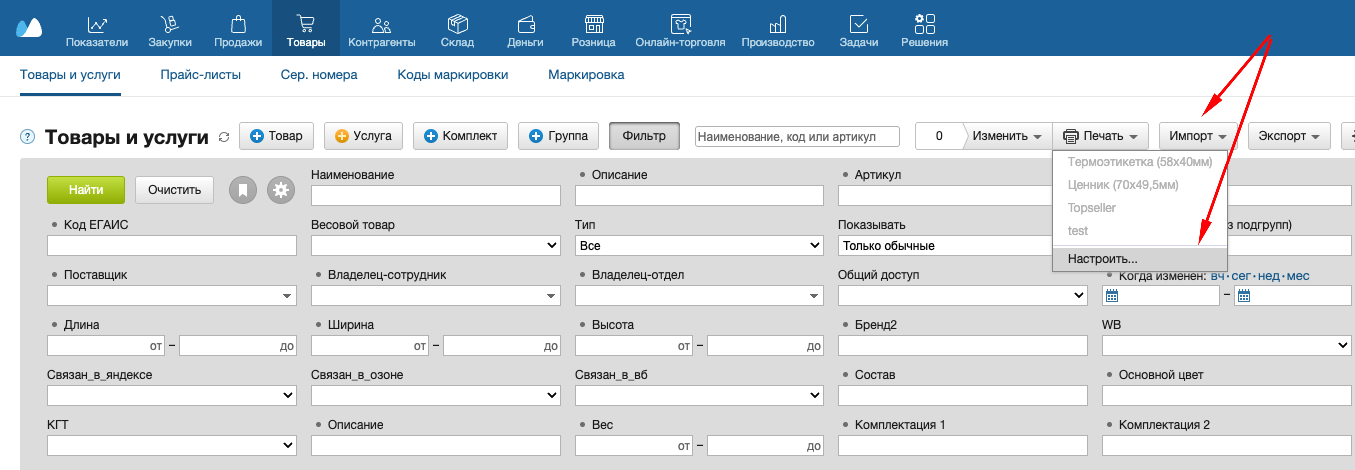The image size is (1355, 470).
Task: Click the filter settings gear icon
Action: pos(281,190)
